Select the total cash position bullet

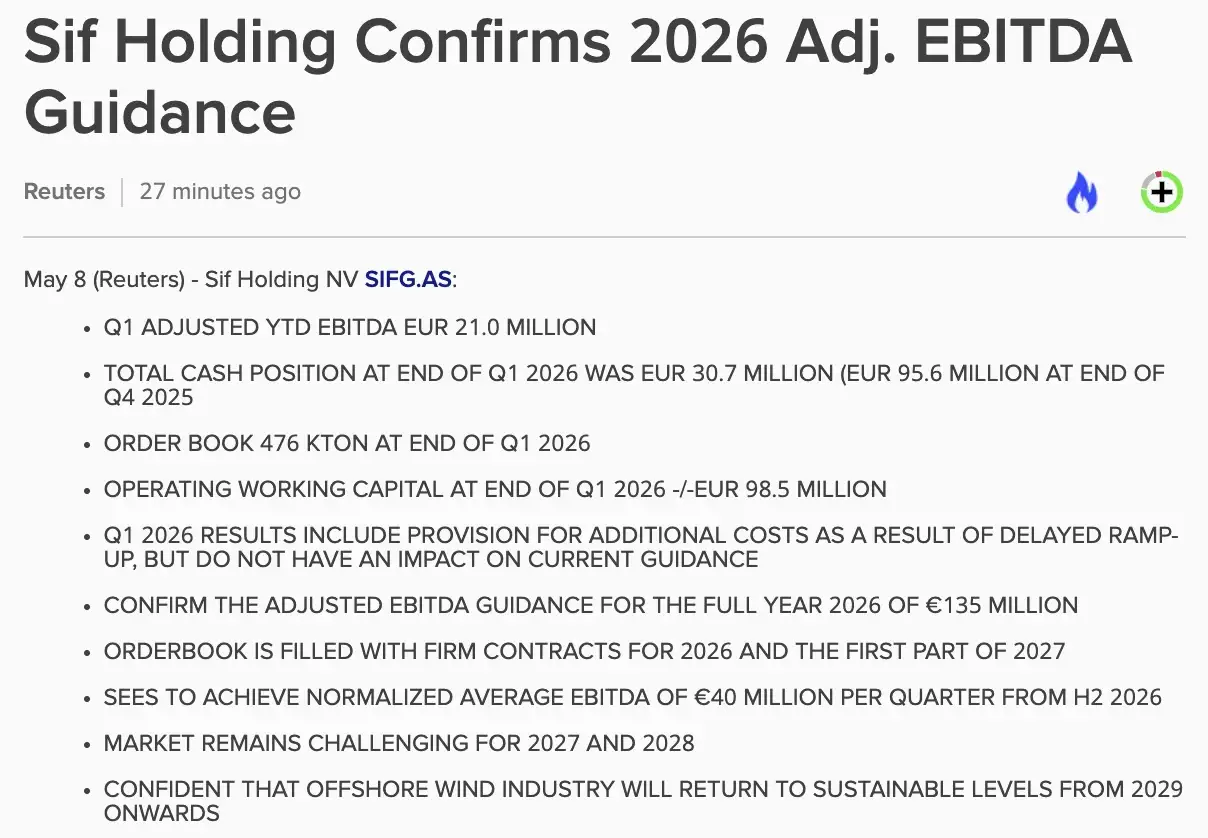634,385
